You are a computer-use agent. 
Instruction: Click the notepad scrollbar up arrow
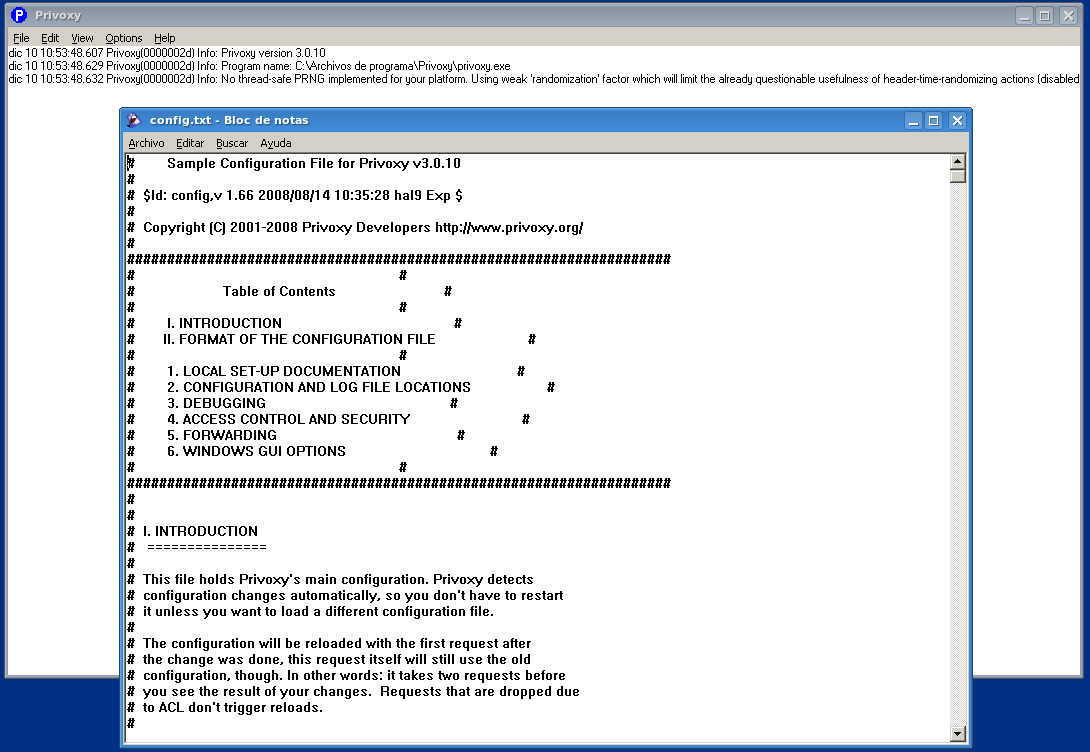pyautogui.click(x=957, y=161)
